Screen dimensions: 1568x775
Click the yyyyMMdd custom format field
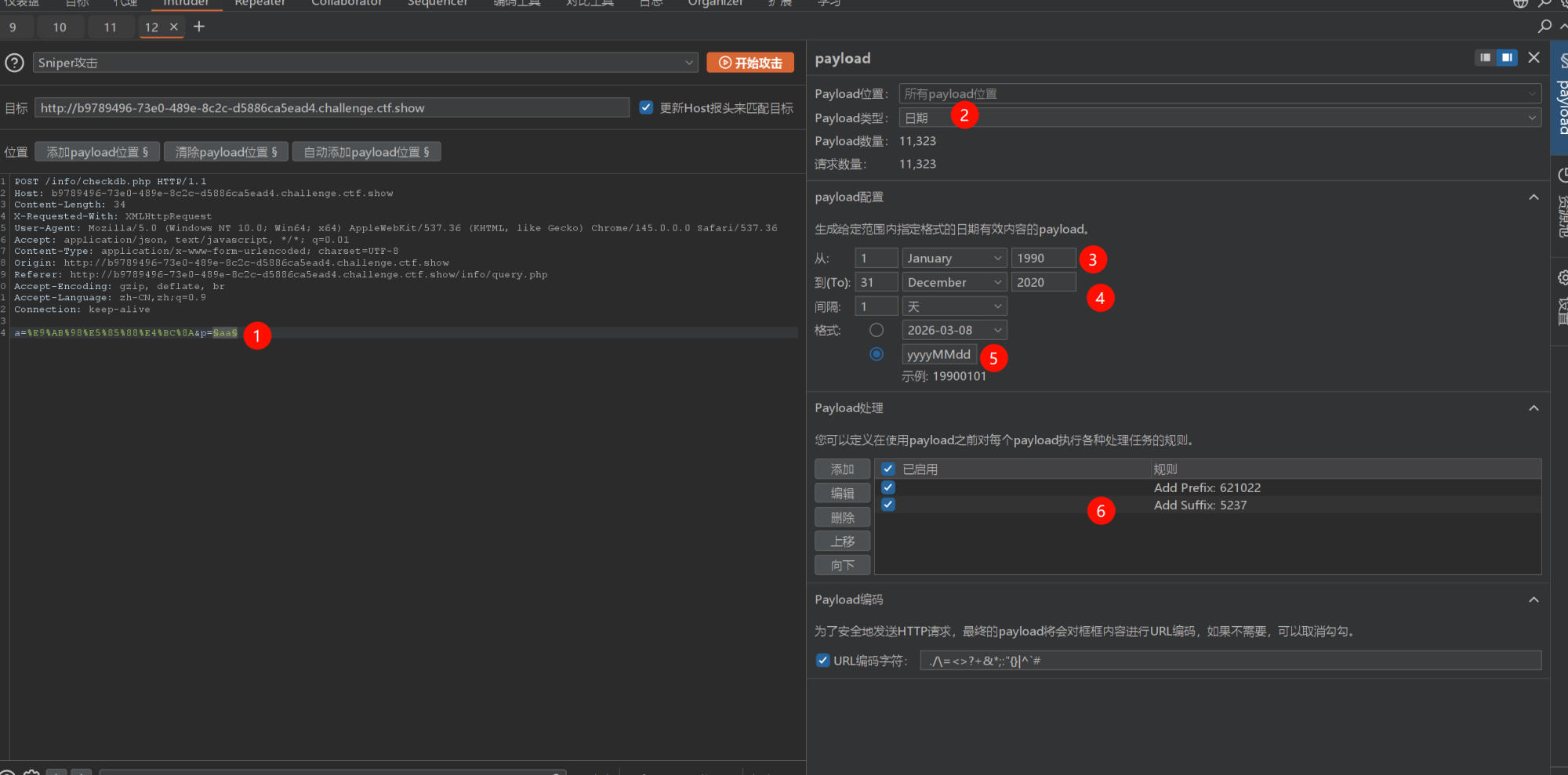[x=939, y=354]
